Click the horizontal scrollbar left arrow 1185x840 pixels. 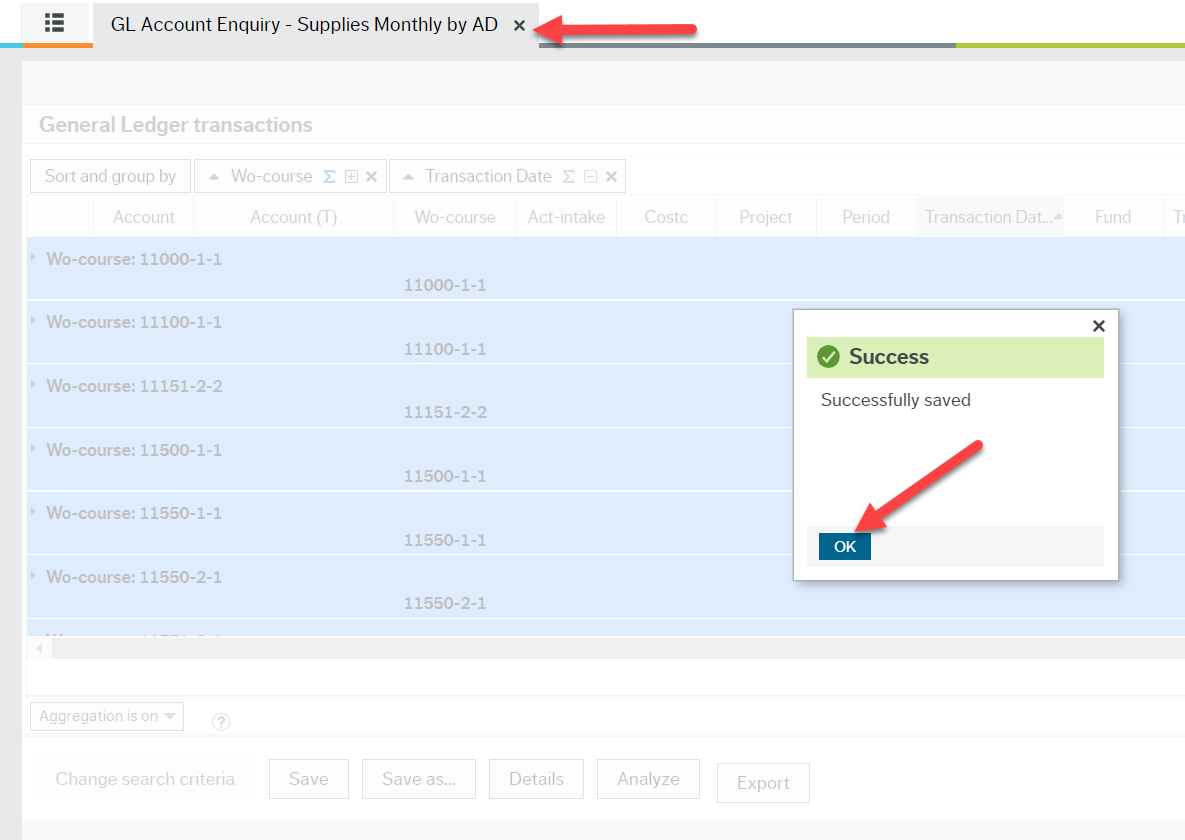point(38,648)
